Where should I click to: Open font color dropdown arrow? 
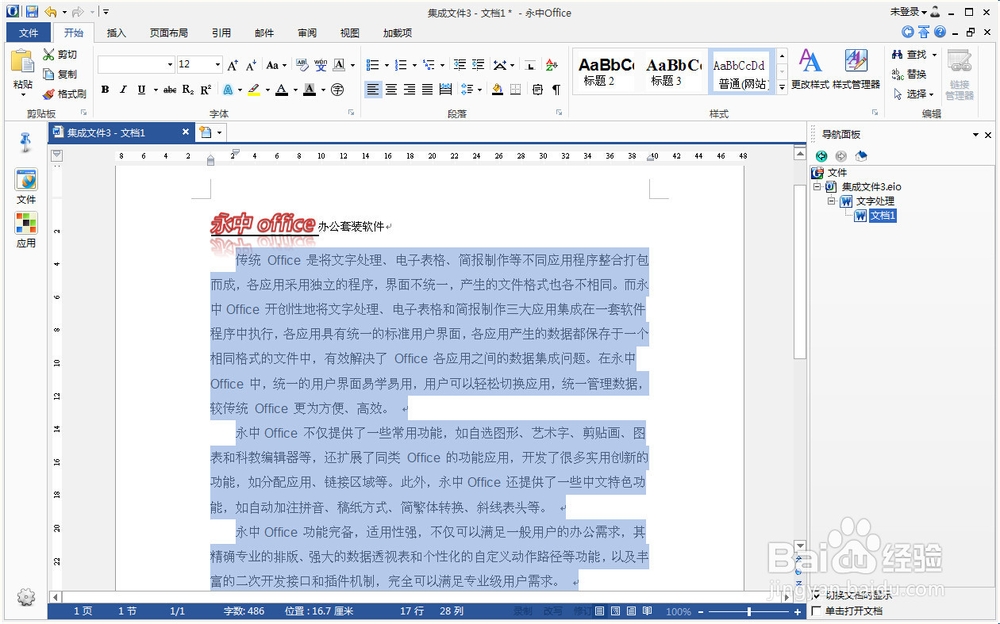[x=295, y=90]
